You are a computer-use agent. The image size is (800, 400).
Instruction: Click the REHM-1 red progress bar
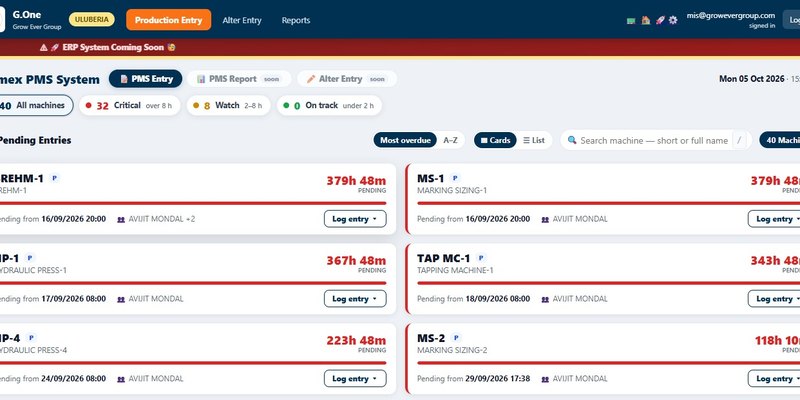click(193, 203)
